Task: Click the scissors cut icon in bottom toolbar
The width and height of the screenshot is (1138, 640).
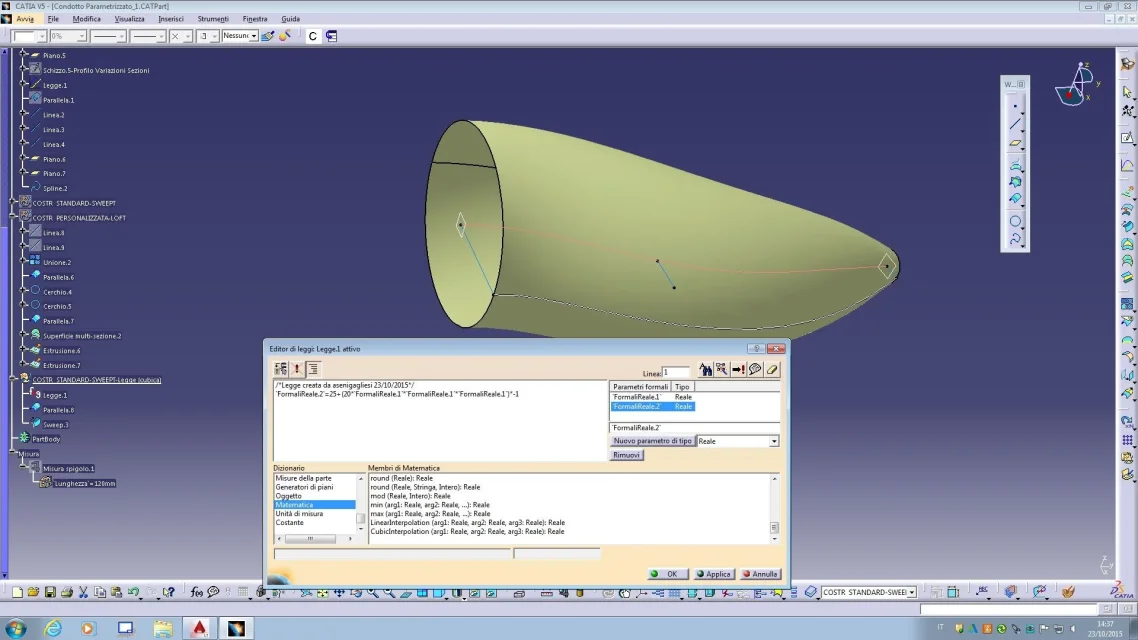Action: pos(83,592)
